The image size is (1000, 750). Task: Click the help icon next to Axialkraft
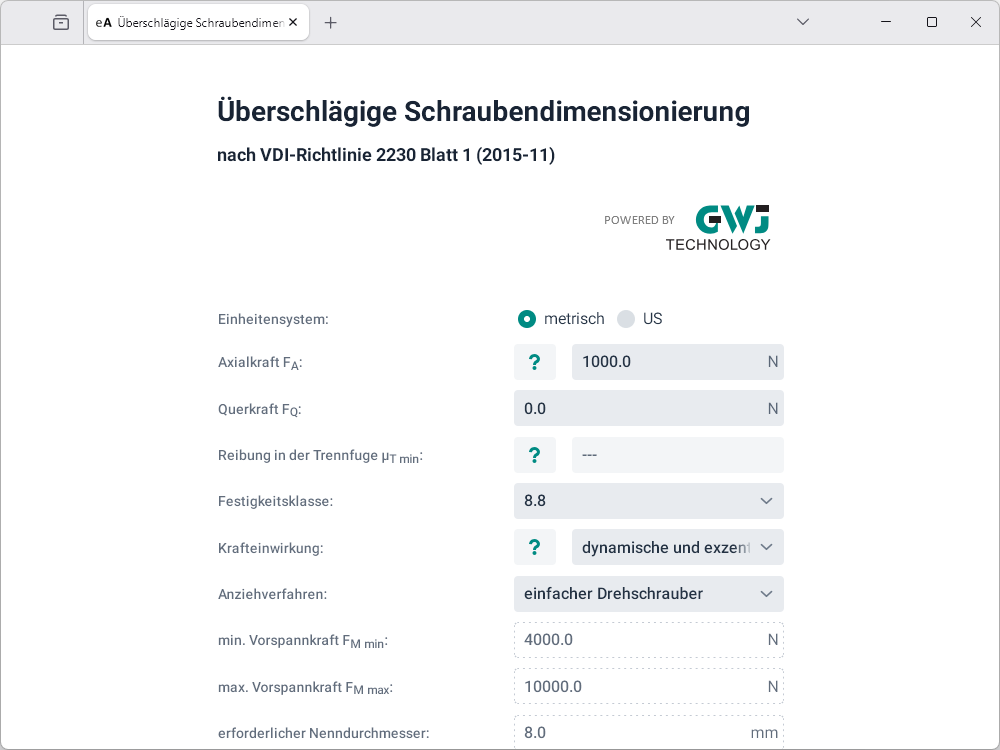[535, 362]
